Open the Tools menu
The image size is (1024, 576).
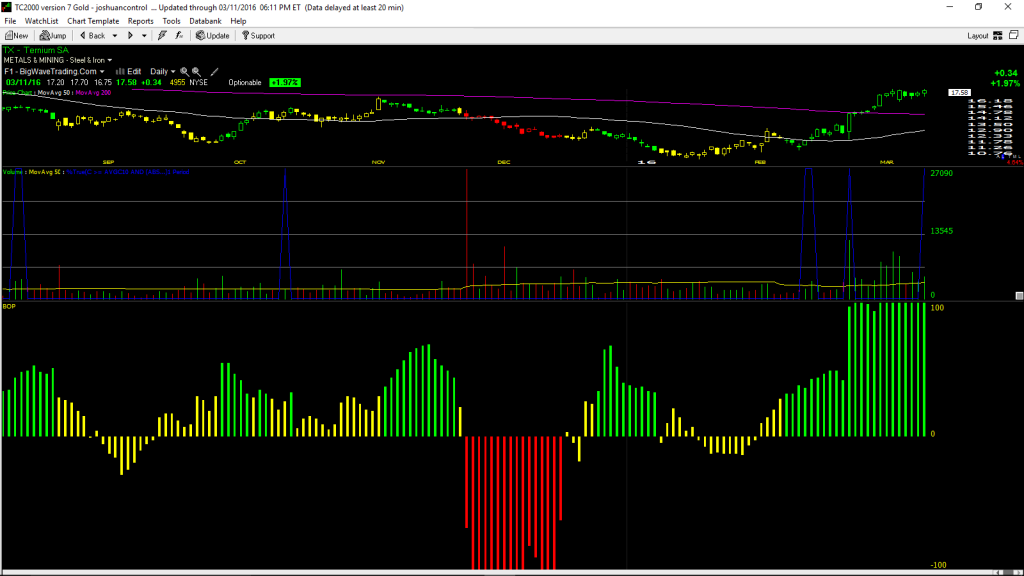click(x=171, y=21)
